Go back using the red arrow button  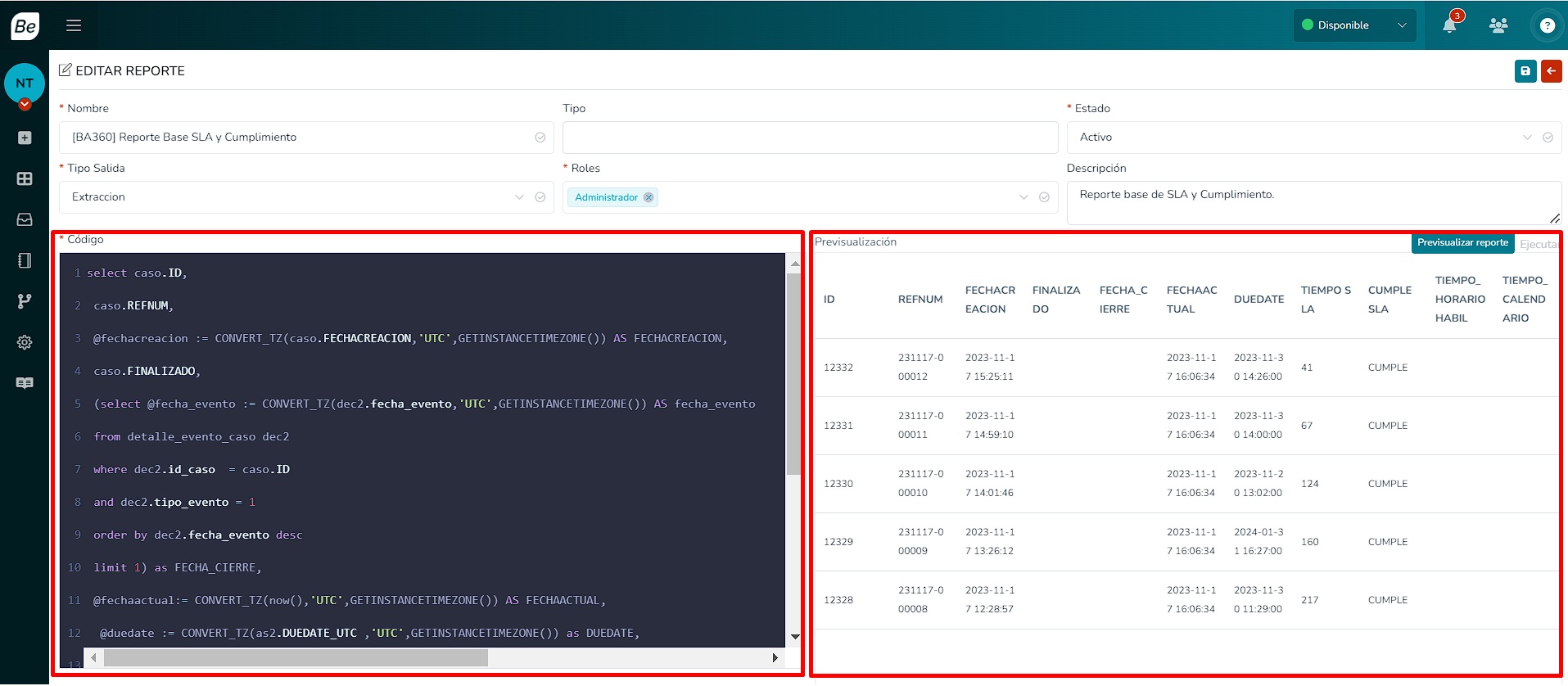tap(1551, 71)
